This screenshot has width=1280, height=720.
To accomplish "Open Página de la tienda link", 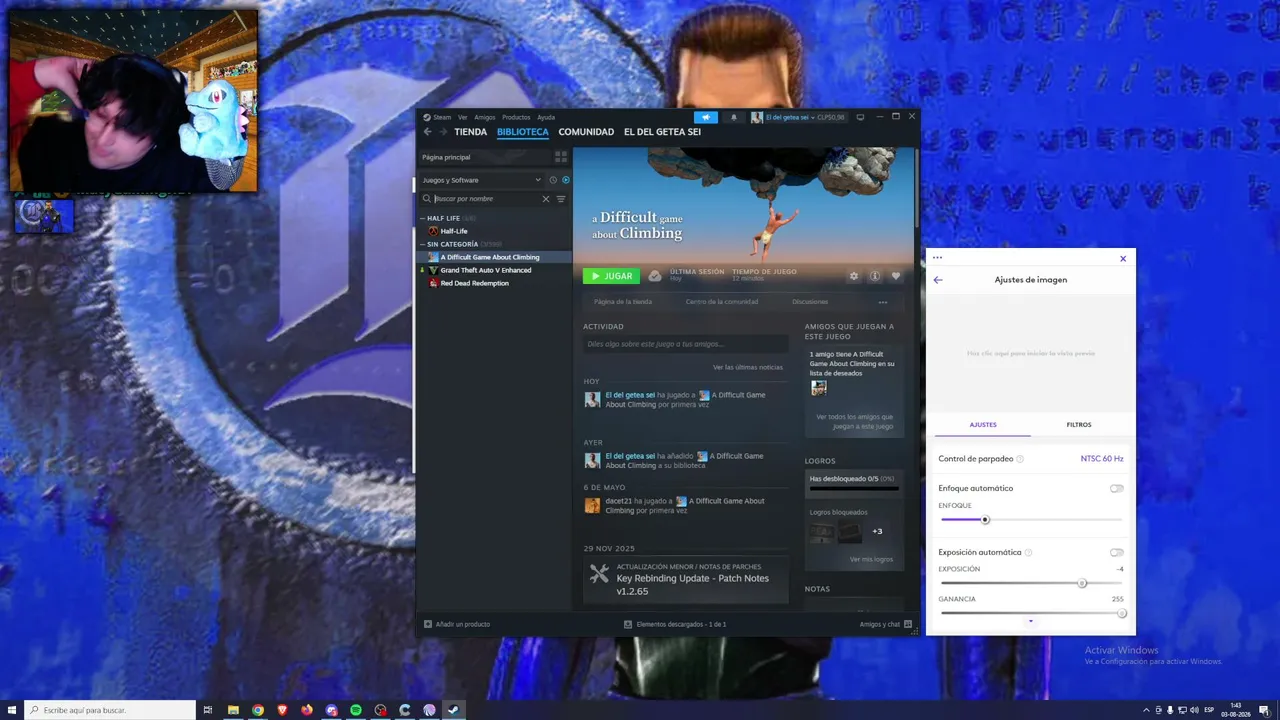I will point(623,302).
